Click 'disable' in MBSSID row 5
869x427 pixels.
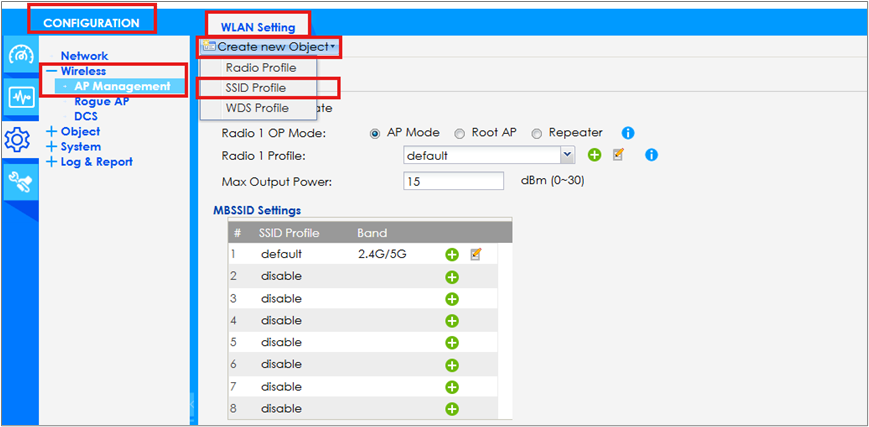(x=282, y=342)
